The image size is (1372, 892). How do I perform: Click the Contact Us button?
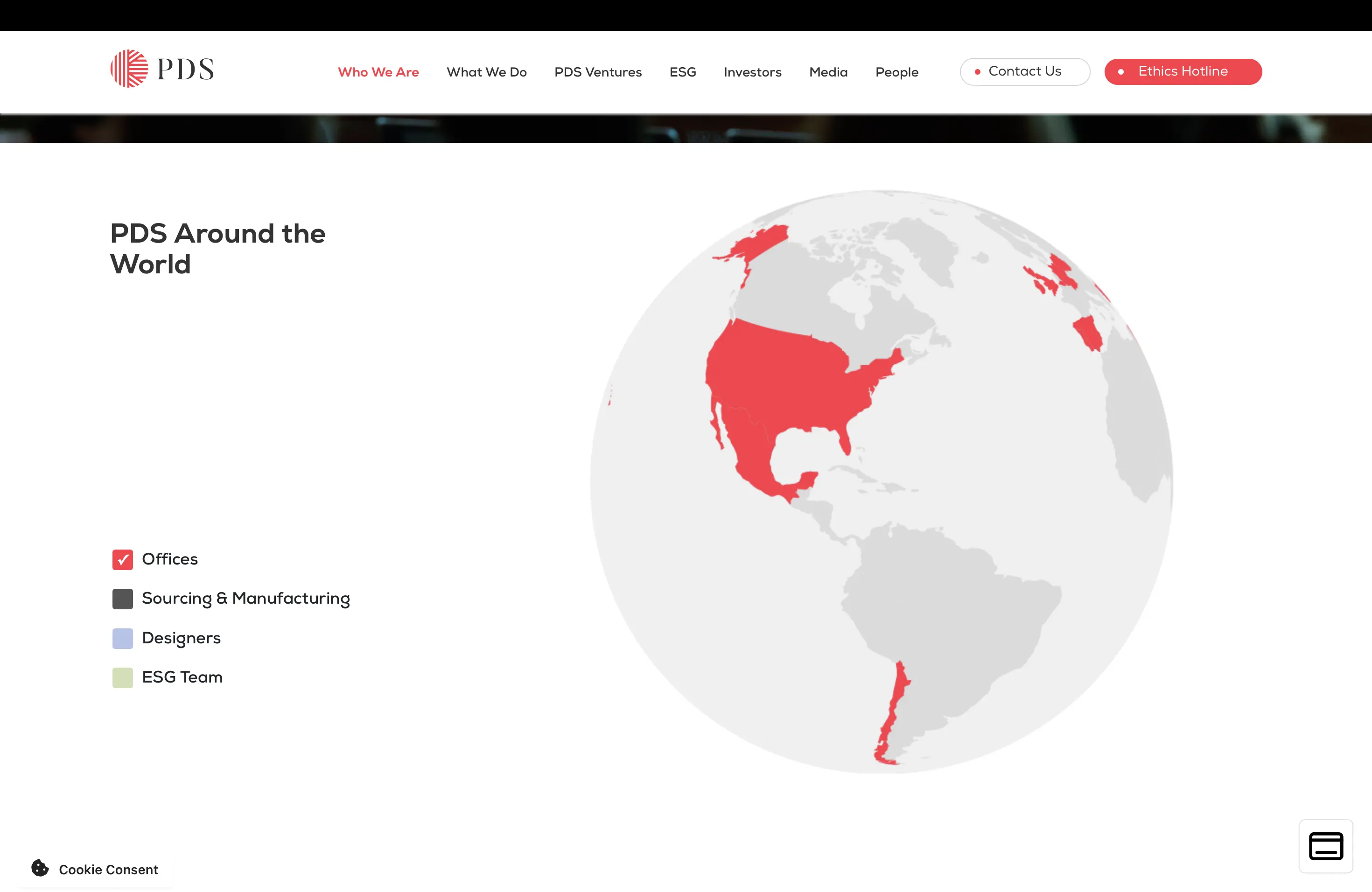pos(1024,71)
